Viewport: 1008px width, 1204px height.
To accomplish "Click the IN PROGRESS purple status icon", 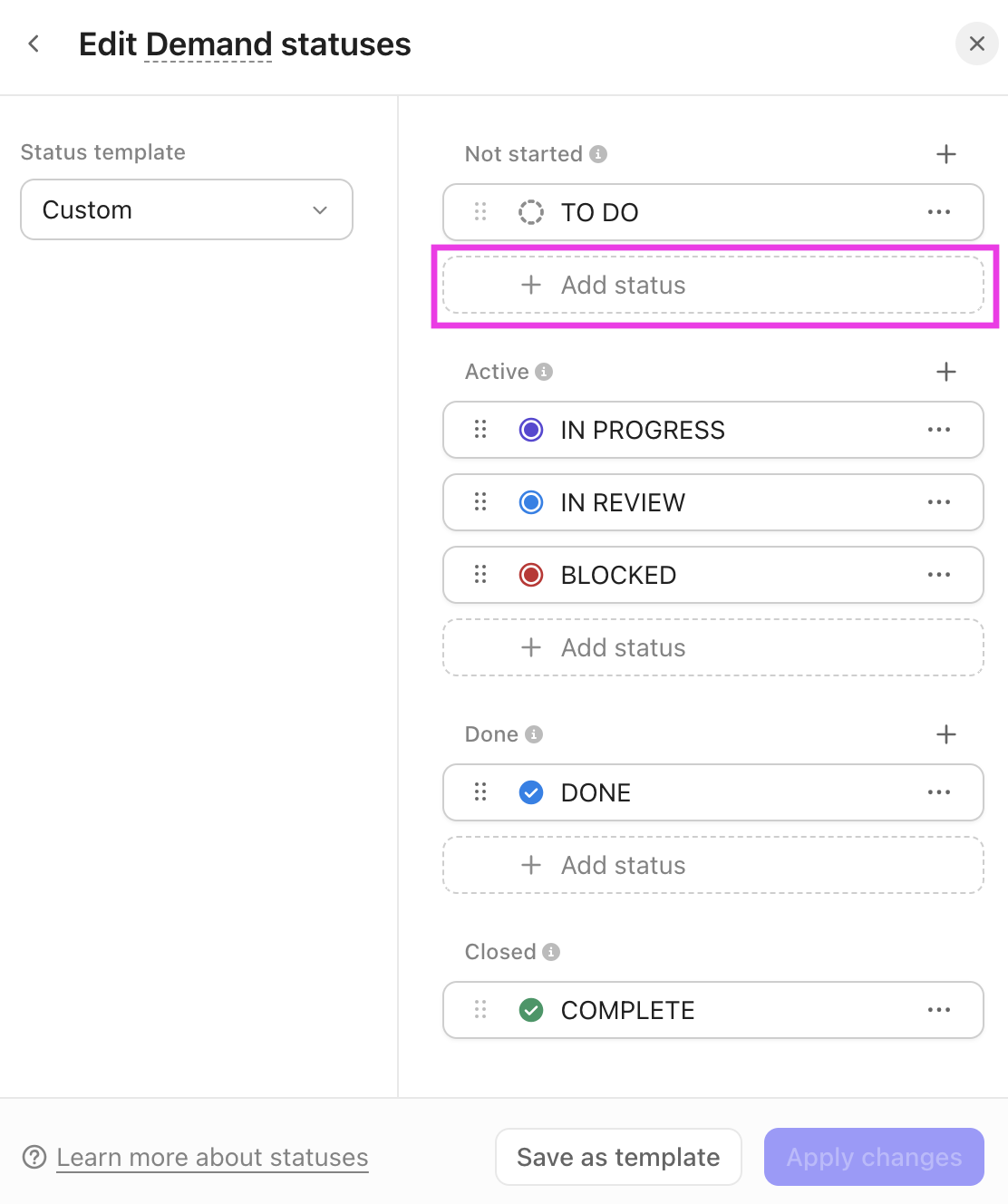I will pos(531,430).
